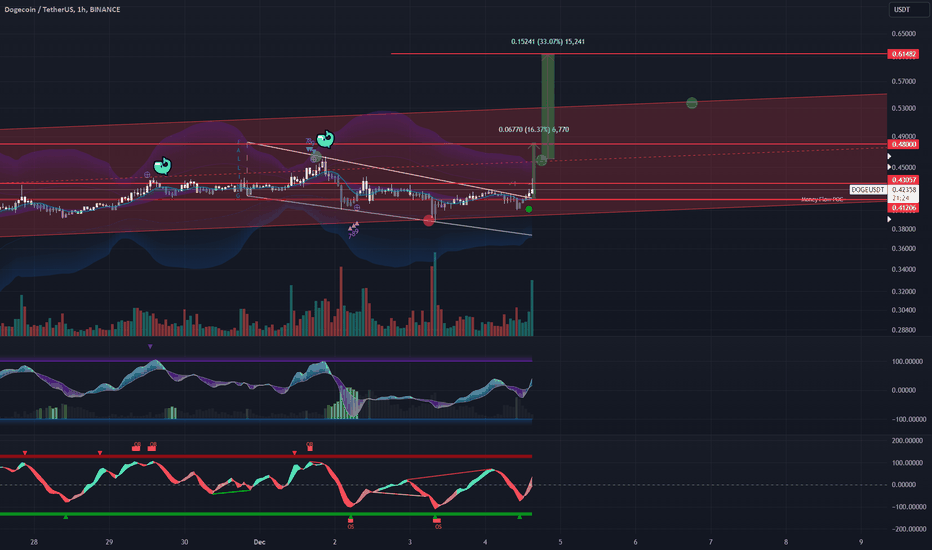Click the 0.65000 price axis label
The height and width of the screenshot is (550, 932).
(x=903, y=34)
